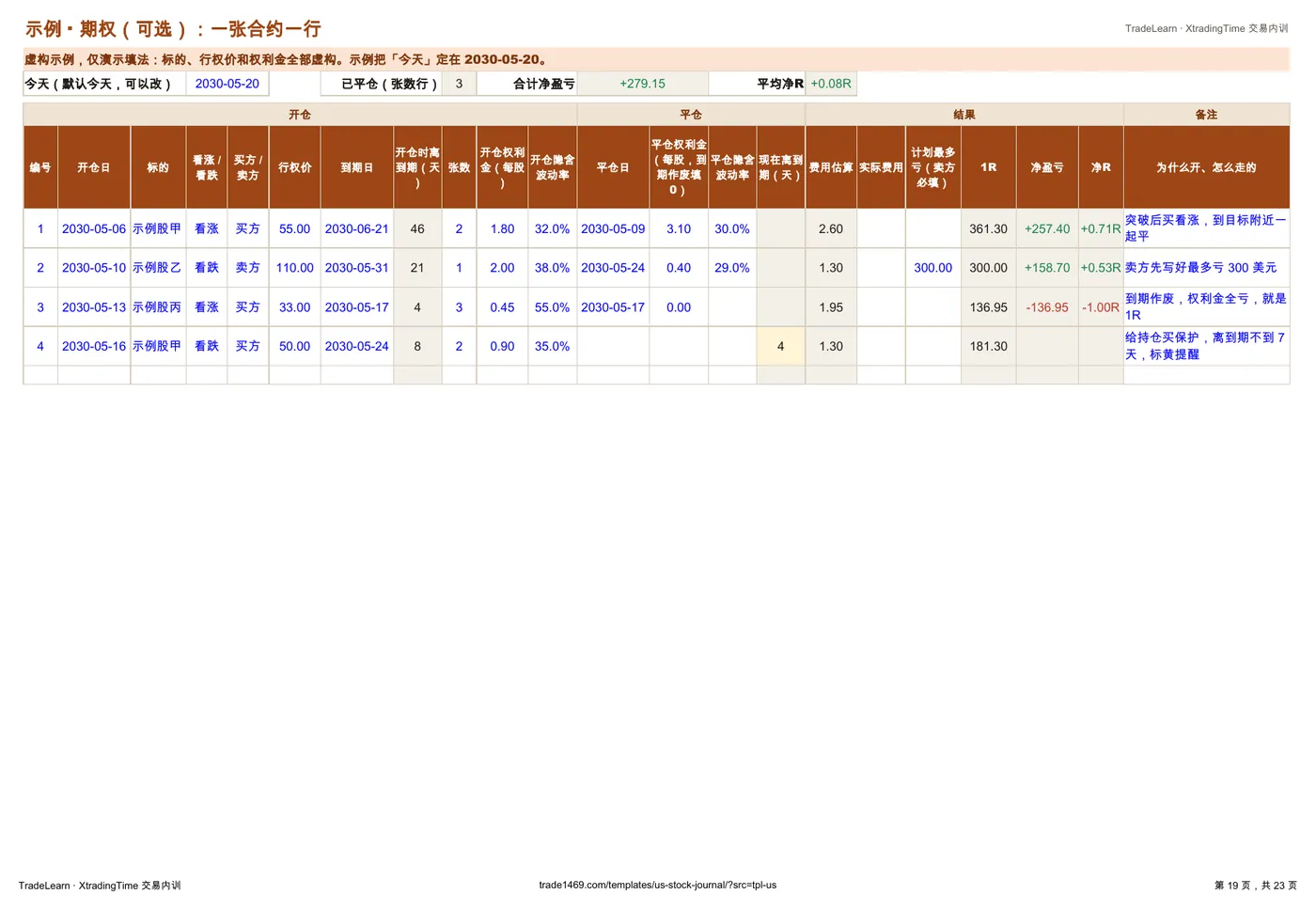
Task: Select the opening implied volatility cell 55.0%
Action: 553,307
